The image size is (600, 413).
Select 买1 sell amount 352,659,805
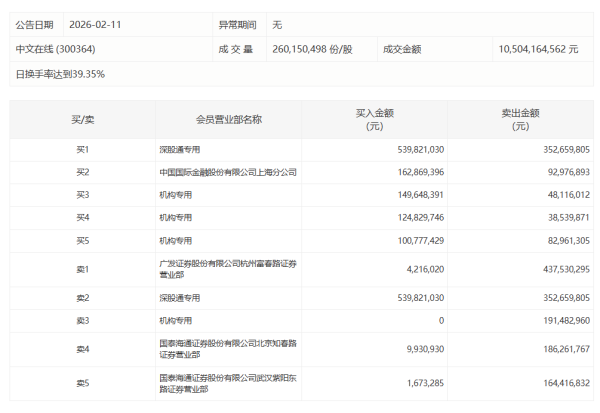click(x=566, y=150)
